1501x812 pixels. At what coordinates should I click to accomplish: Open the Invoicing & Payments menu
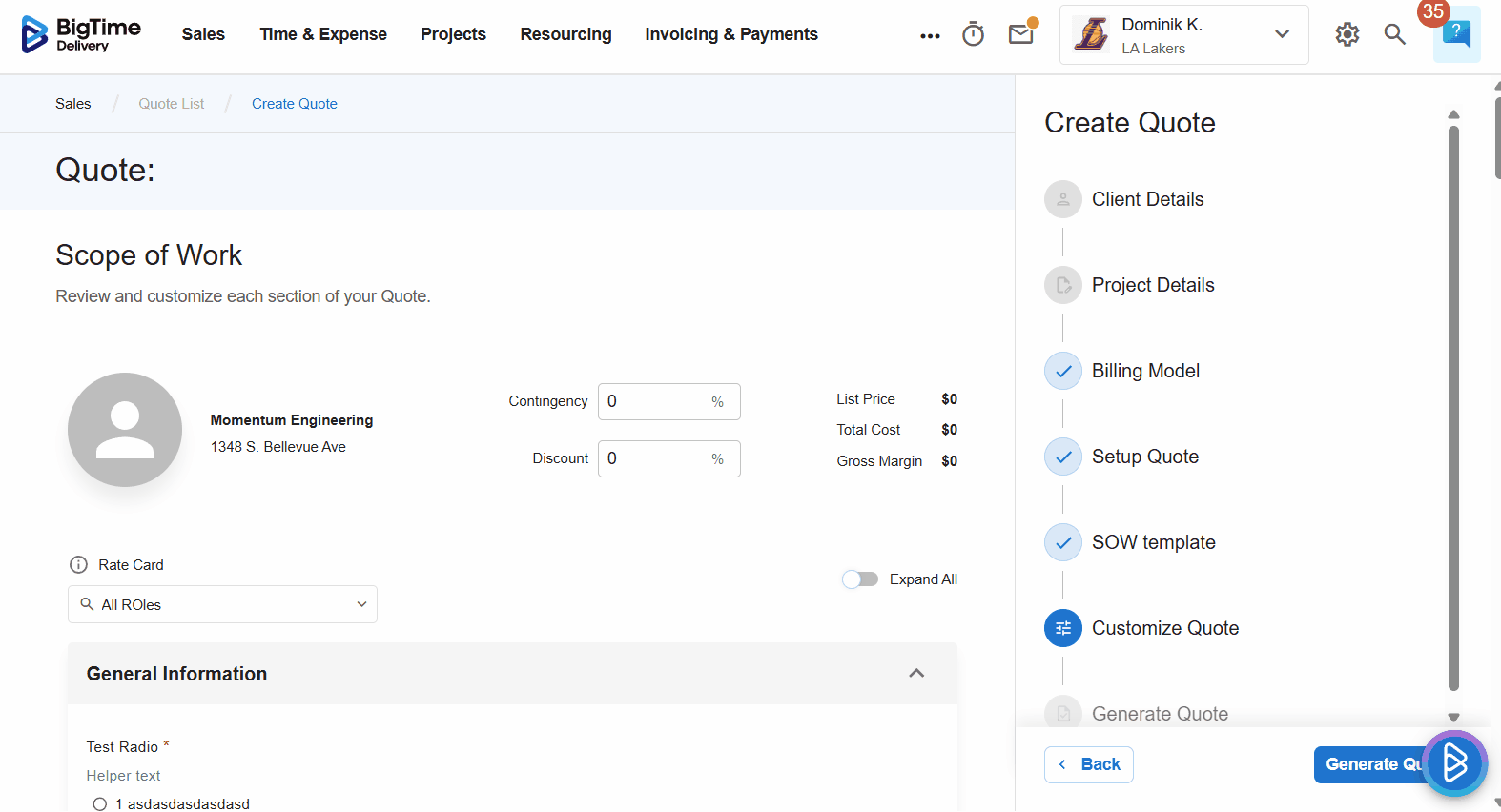pyautogui.click(x=730, y=34)
